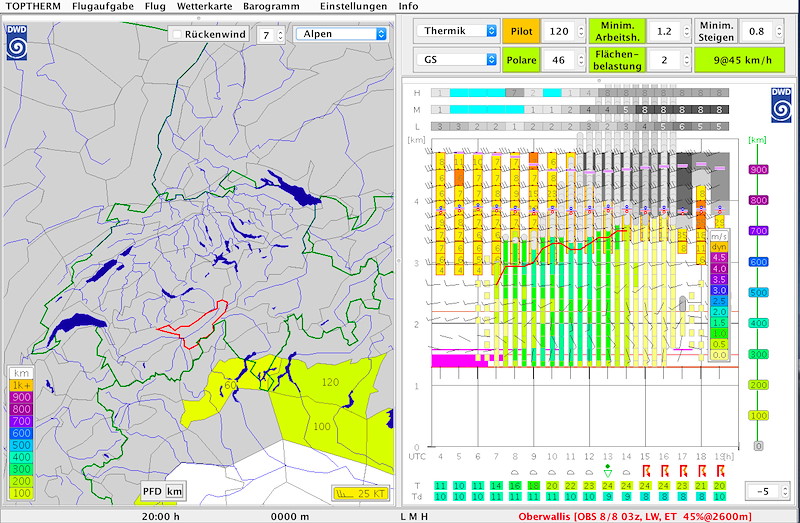Screen dimensions: 800x523
Task: Click the 300 swatch in map km legend
Action: pyautogui.click(x=21, y=469)
